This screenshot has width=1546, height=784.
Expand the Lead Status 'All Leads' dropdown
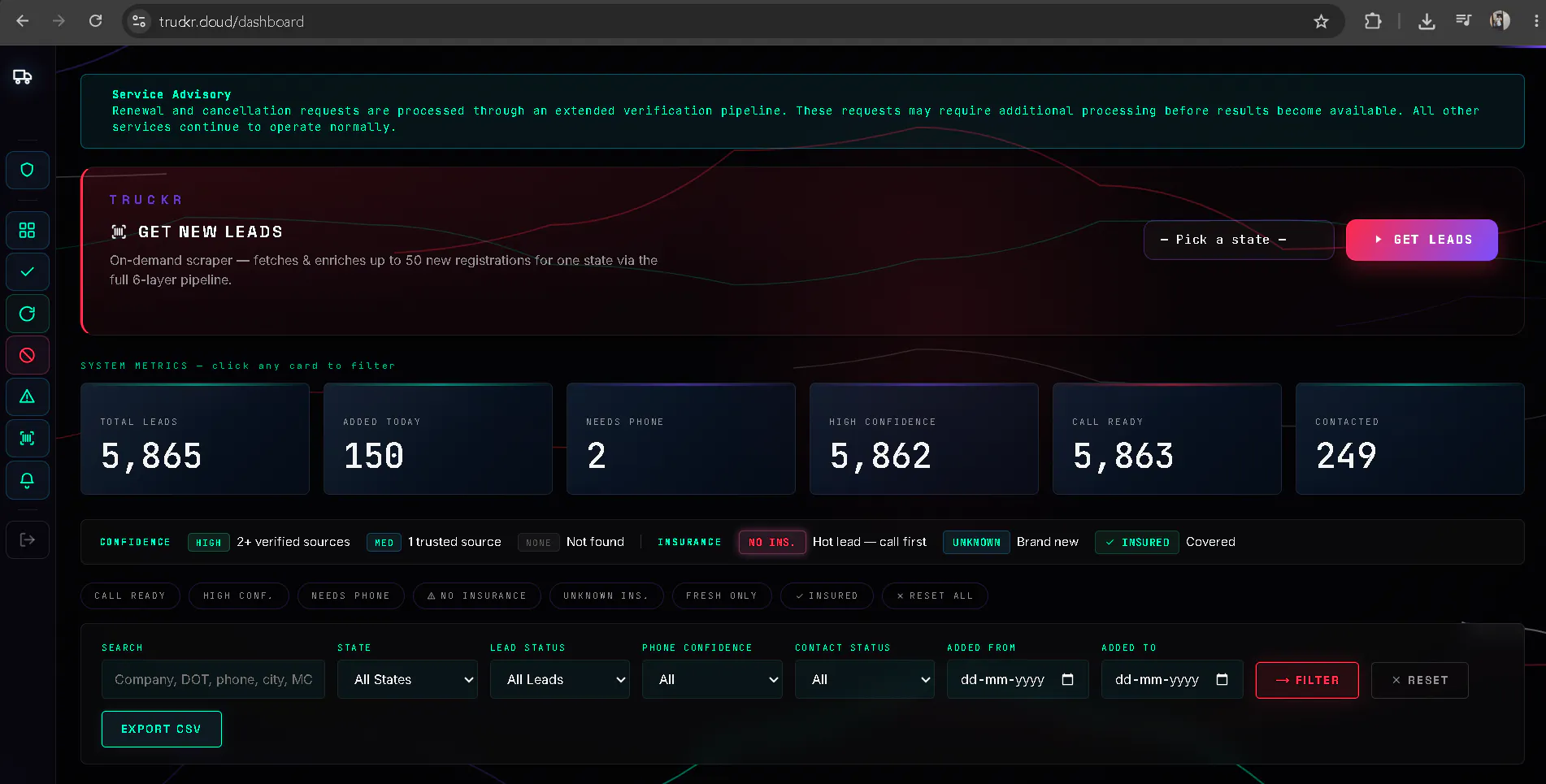coord(560,679)
